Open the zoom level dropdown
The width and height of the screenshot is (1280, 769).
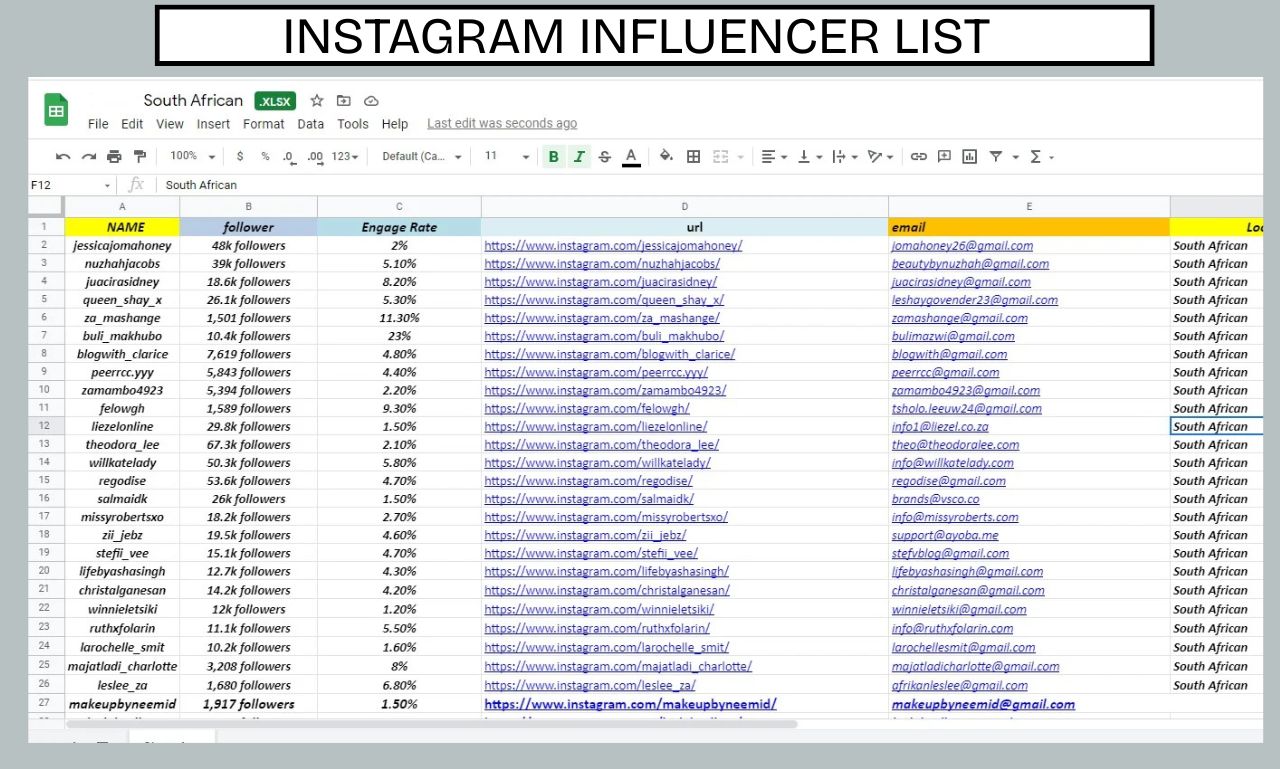click(x=190, y=156)
